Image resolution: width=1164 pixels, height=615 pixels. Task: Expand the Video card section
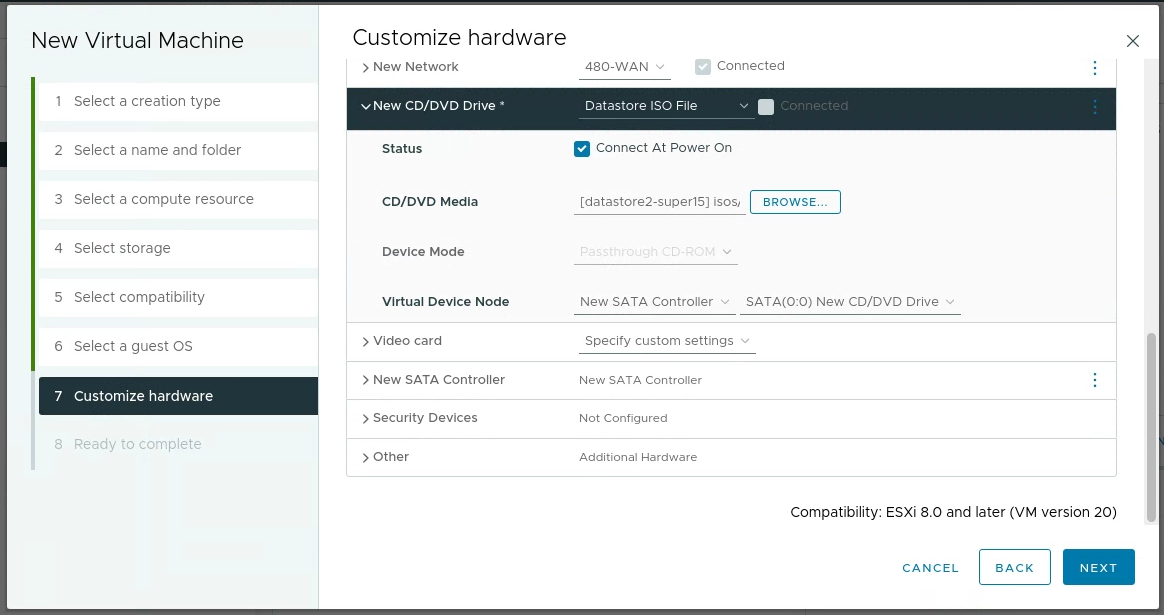pyautogui.click(x=365, y=342)
